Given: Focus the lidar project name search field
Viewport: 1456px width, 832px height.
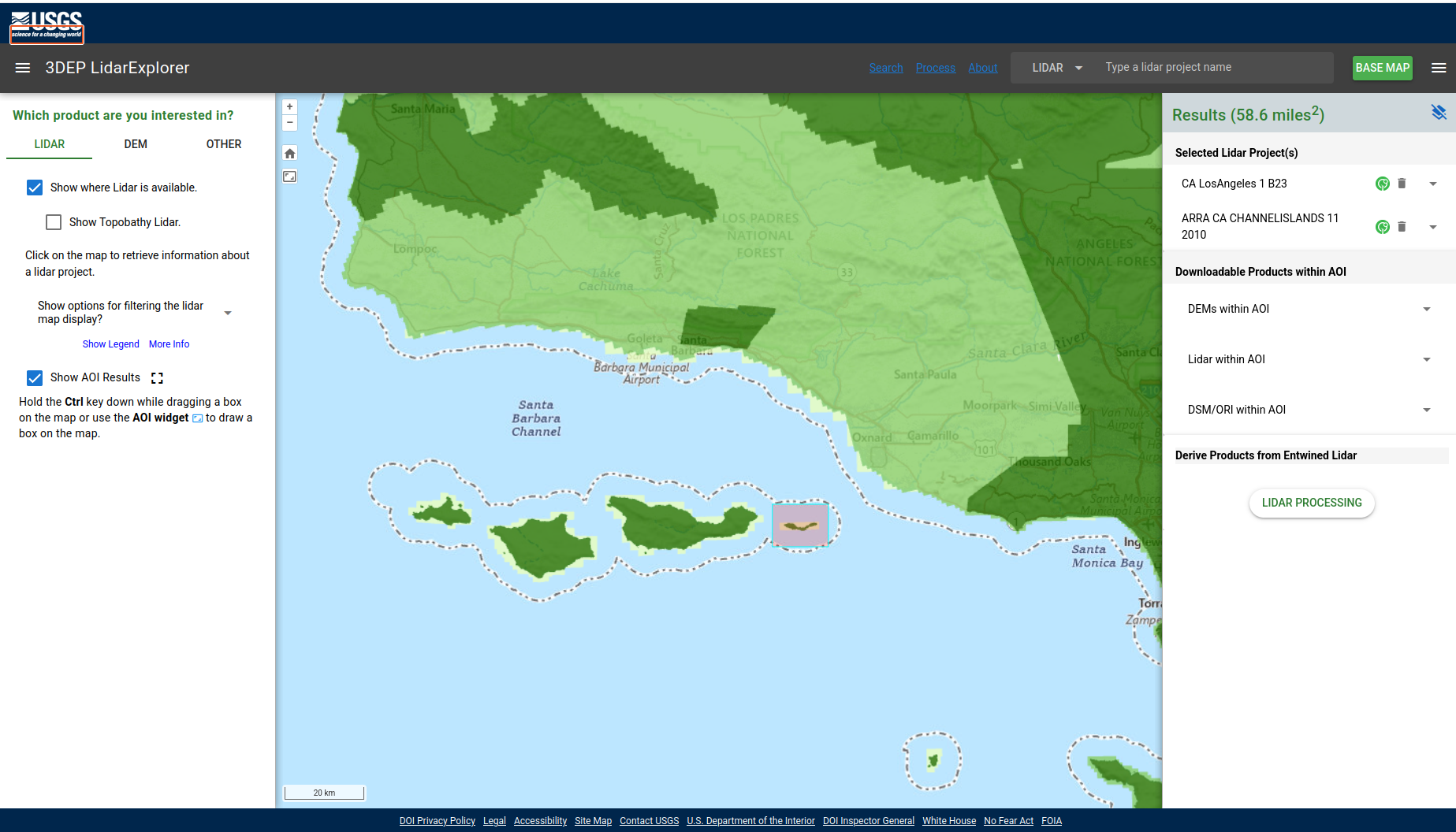Looking at the screenshot, I should (1215, 68).
